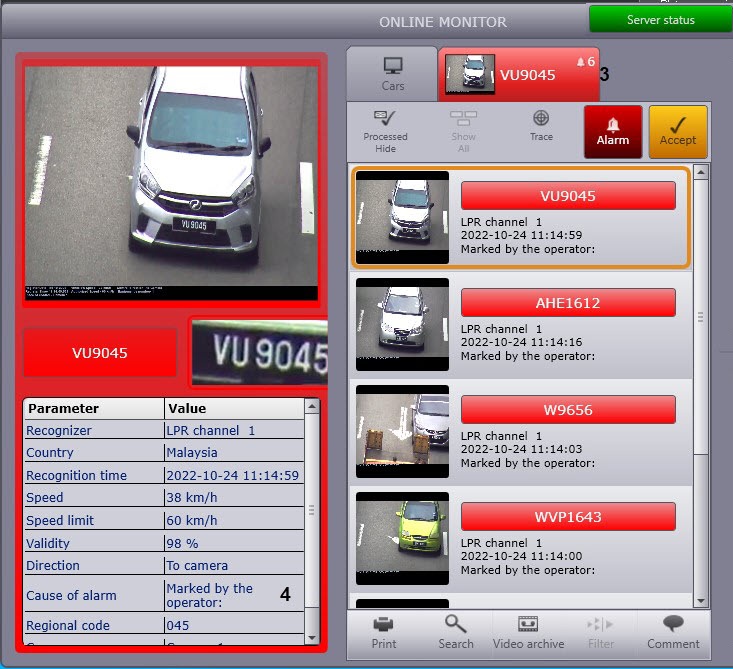733x669 pixels.
Task: Select the AHE1612 plate entry
Action: point(568,302)
